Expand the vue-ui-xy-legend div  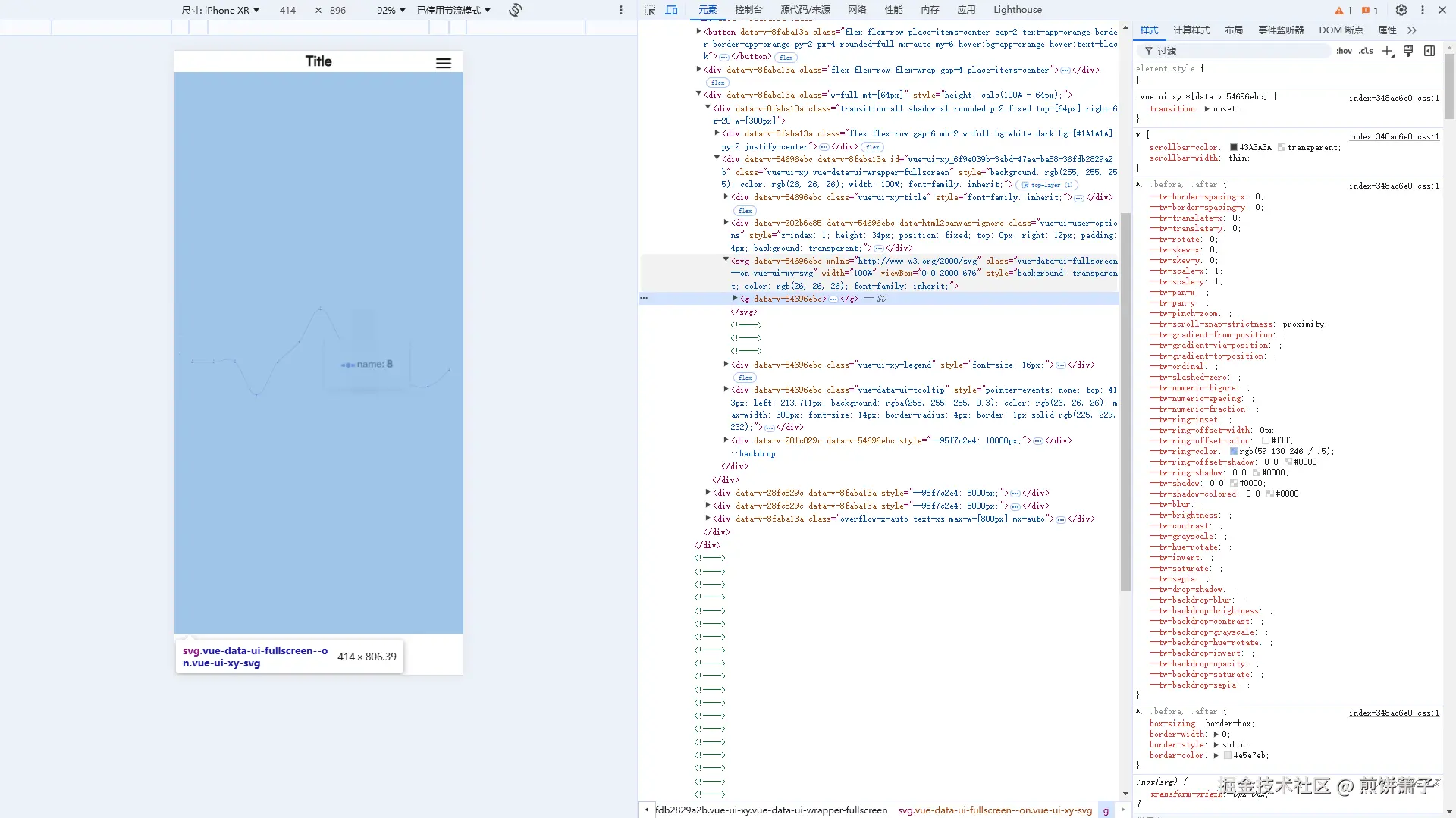[726, 365]
